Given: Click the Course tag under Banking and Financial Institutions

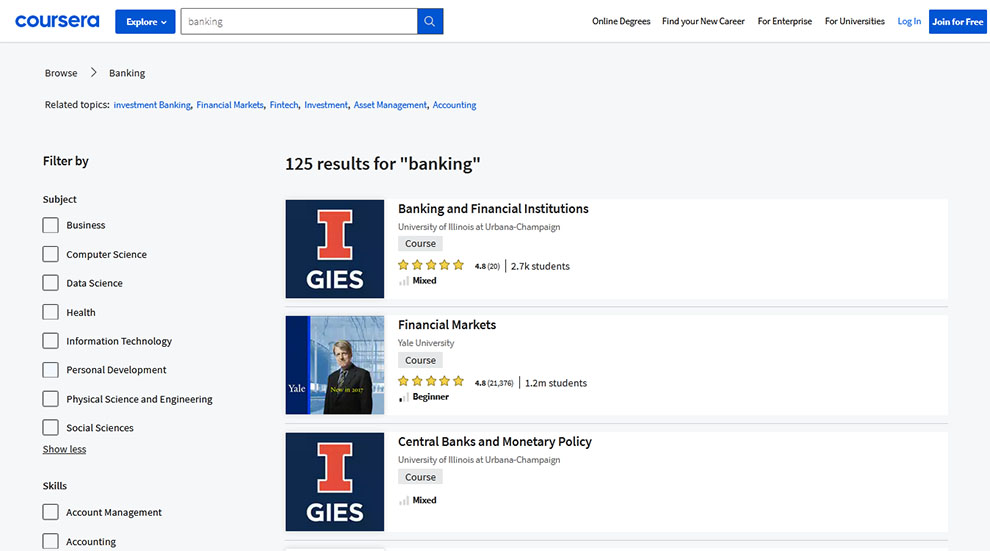Looking at the screenshot, I should click(420, 244).
